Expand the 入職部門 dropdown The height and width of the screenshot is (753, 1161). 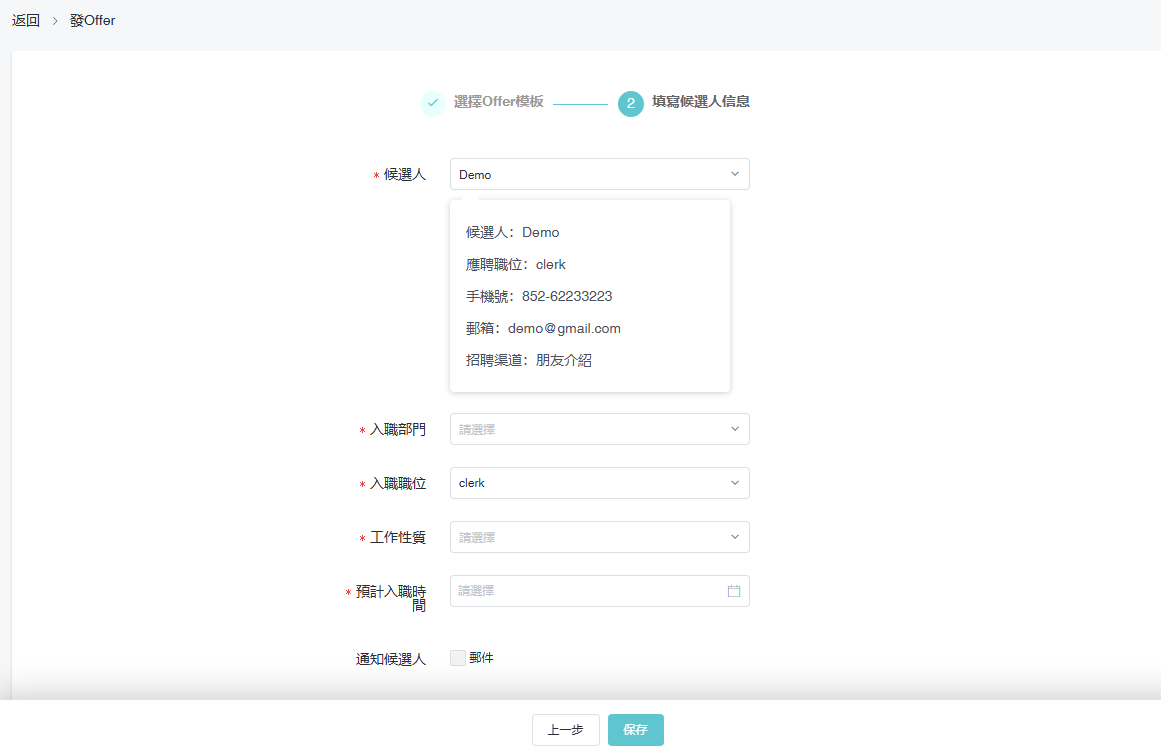(x=599, y=429)
